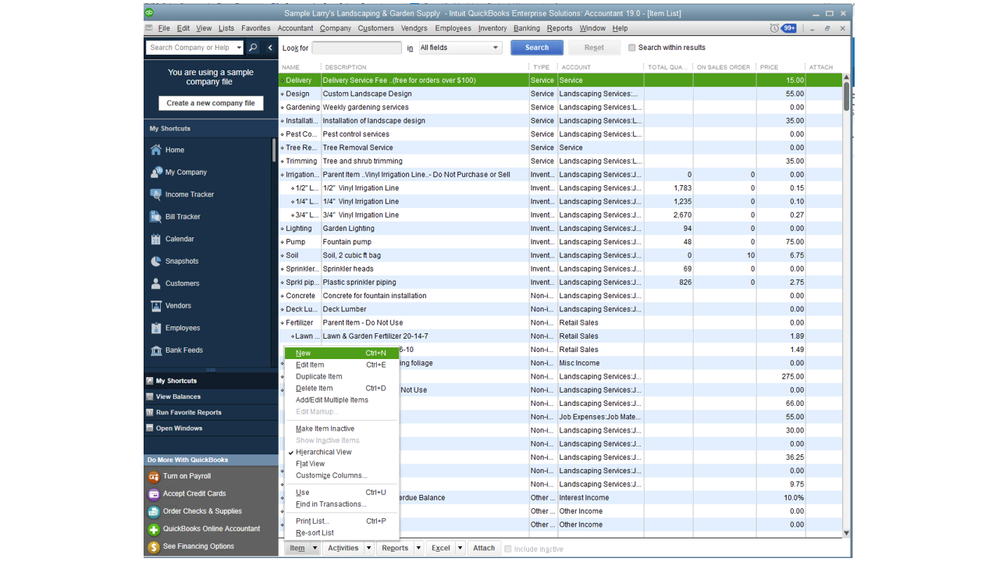Click Order Checks & Supplies icon
The width and height of the screenshot is (999, 562).
(x=154, y=511)
